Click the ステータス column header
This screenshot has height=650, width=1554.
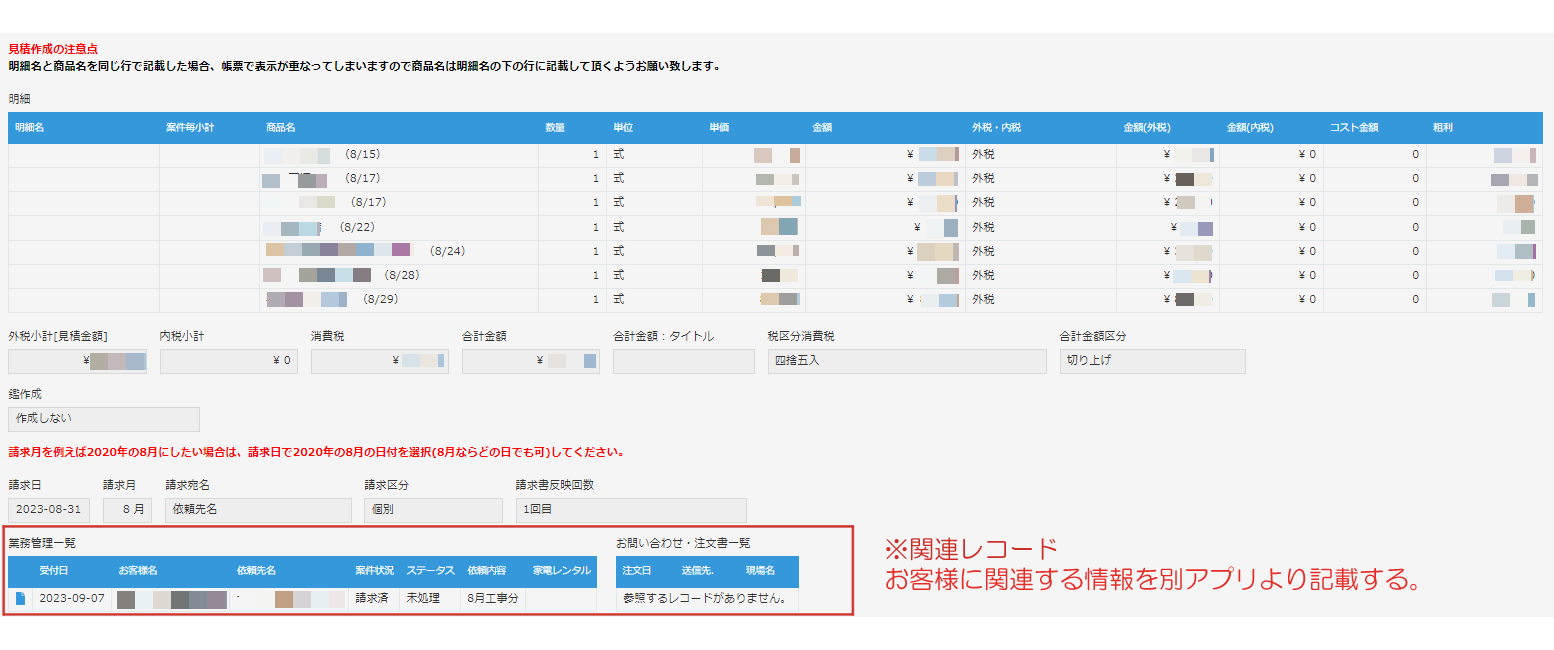(430, 570)
